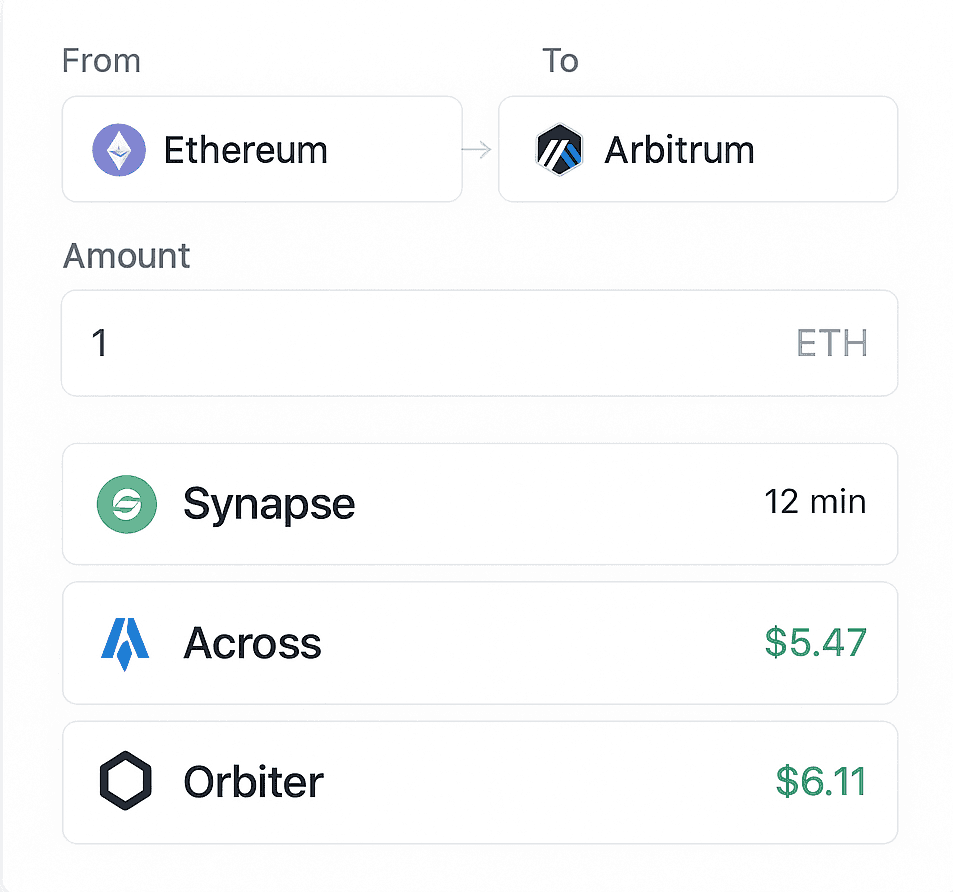Screen dimensions: 953x892
Task: Click the From label
Action: click(101, 61)
